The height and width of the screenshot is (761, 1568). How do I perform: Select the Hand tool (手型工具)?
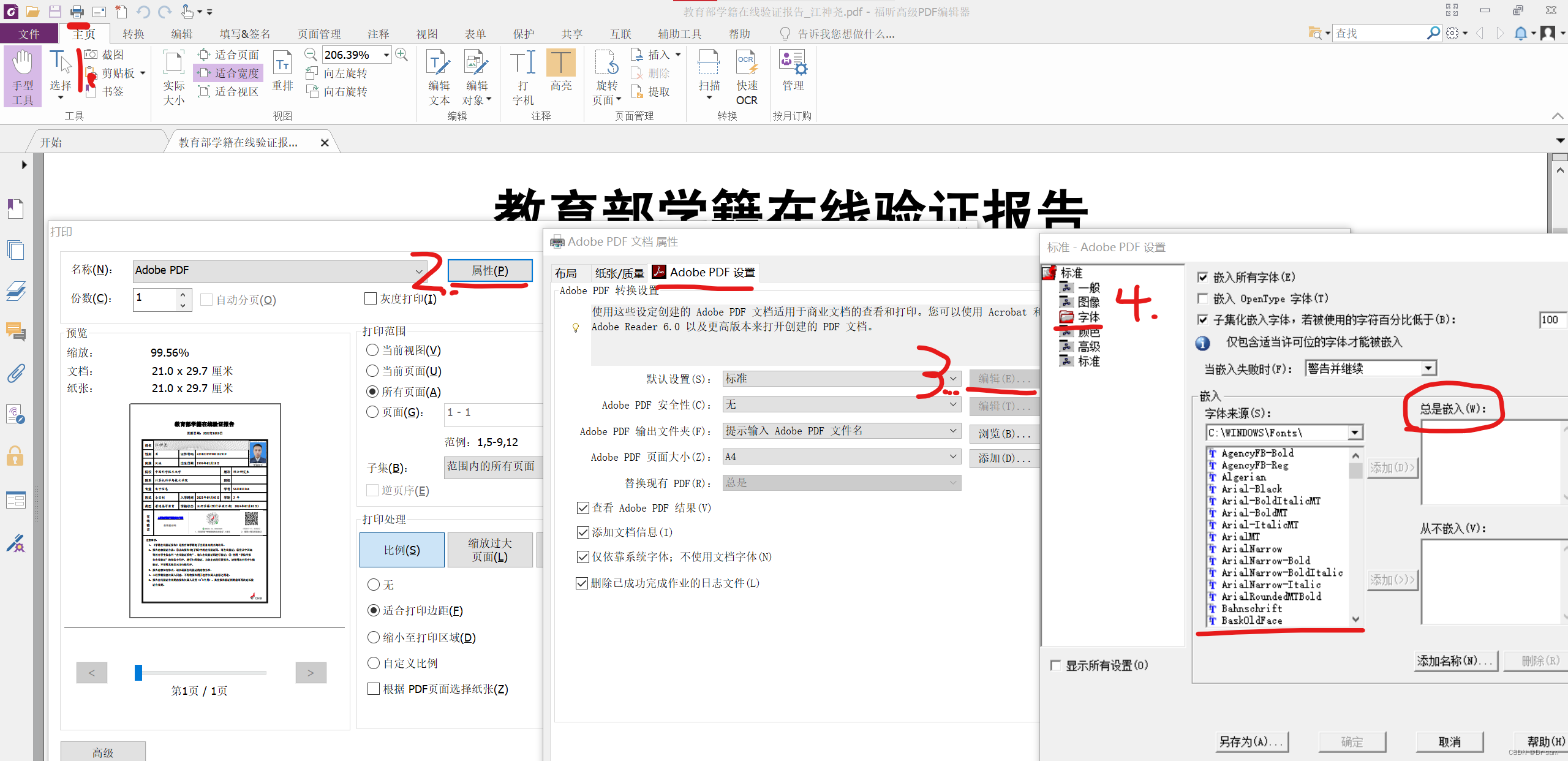click(x=23, y=77)
